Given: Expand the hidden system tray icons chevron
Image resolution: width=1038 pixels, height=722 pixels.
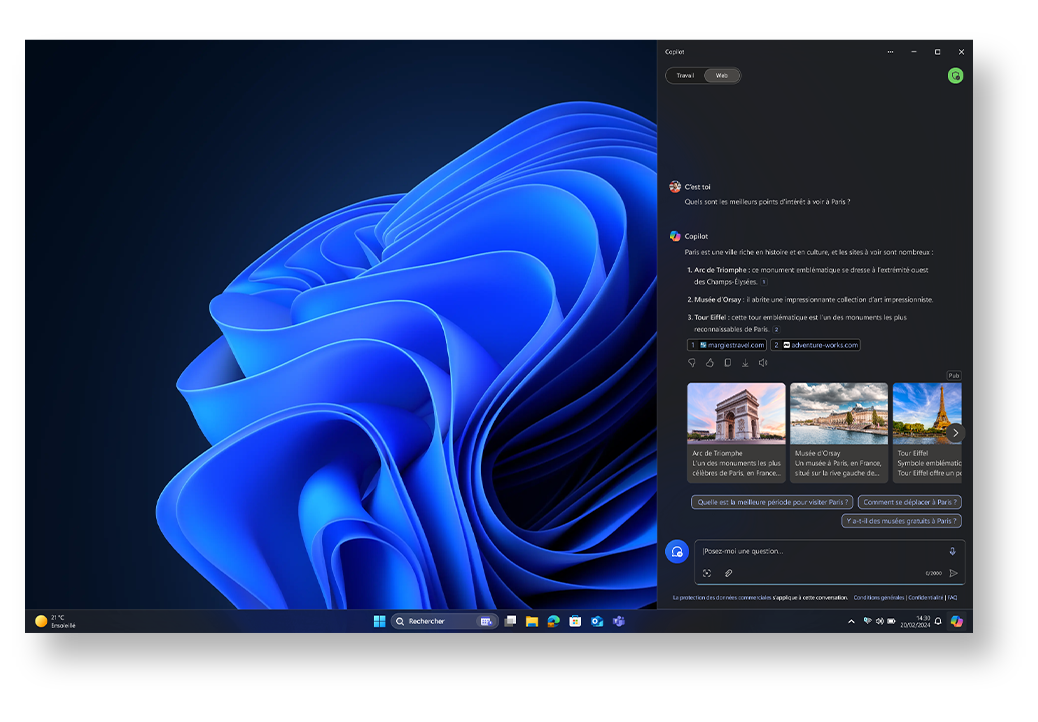Looking at the screenshot, I should 851,621.
